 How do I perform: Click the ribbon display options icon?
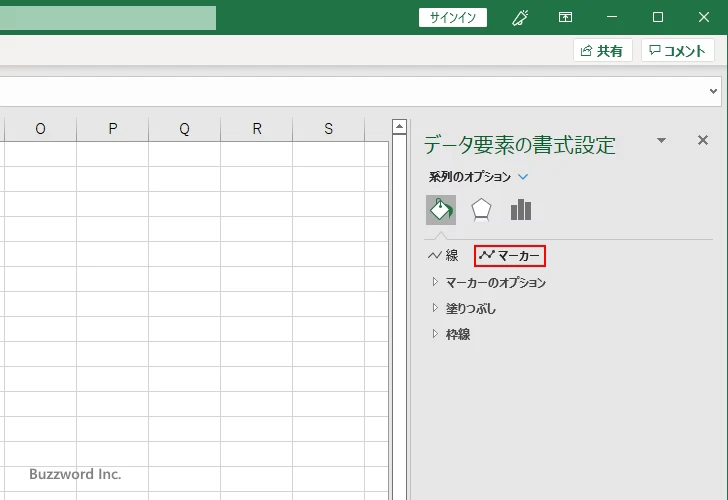566,17
